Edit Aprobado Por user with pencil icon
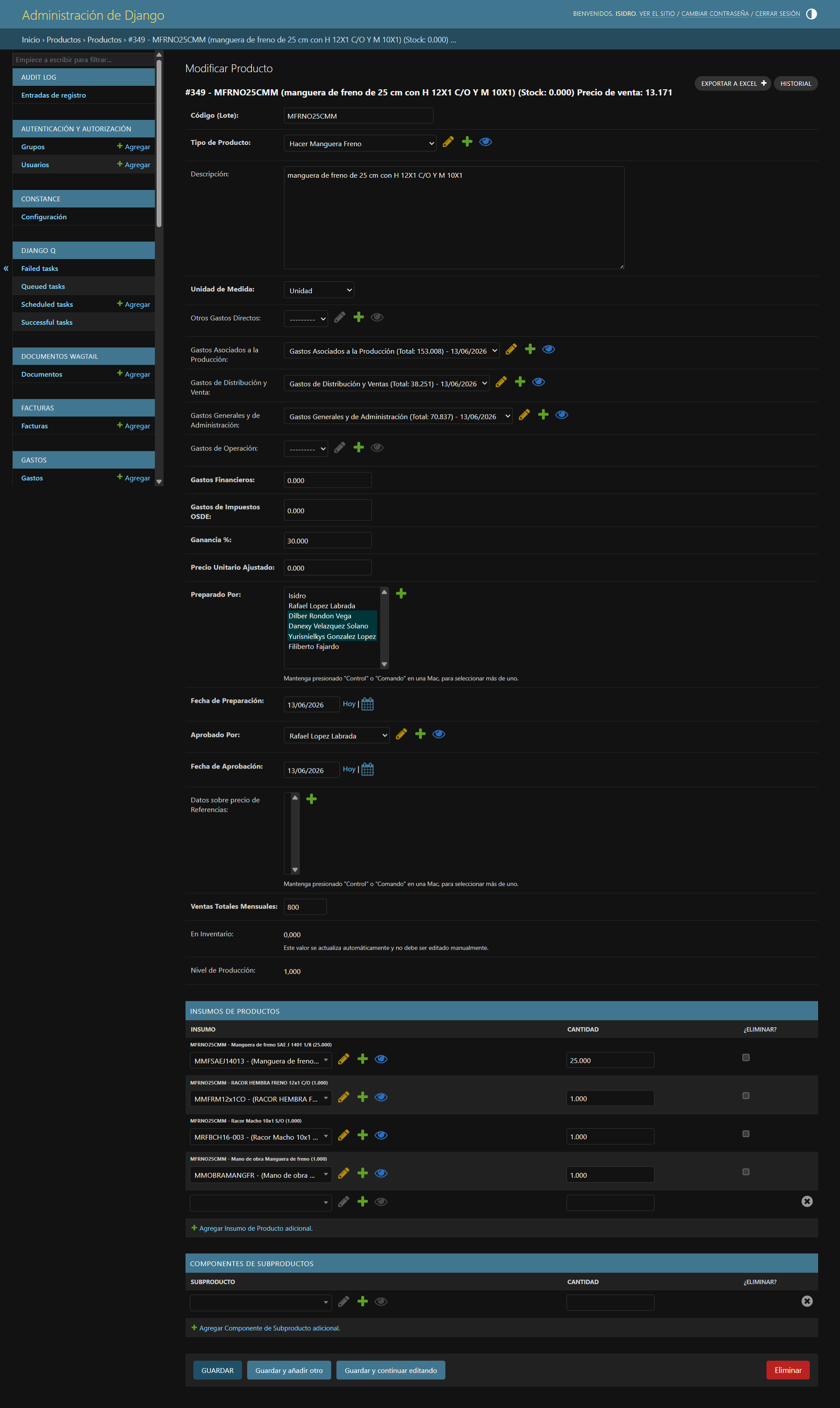 (x=401, y=734)
